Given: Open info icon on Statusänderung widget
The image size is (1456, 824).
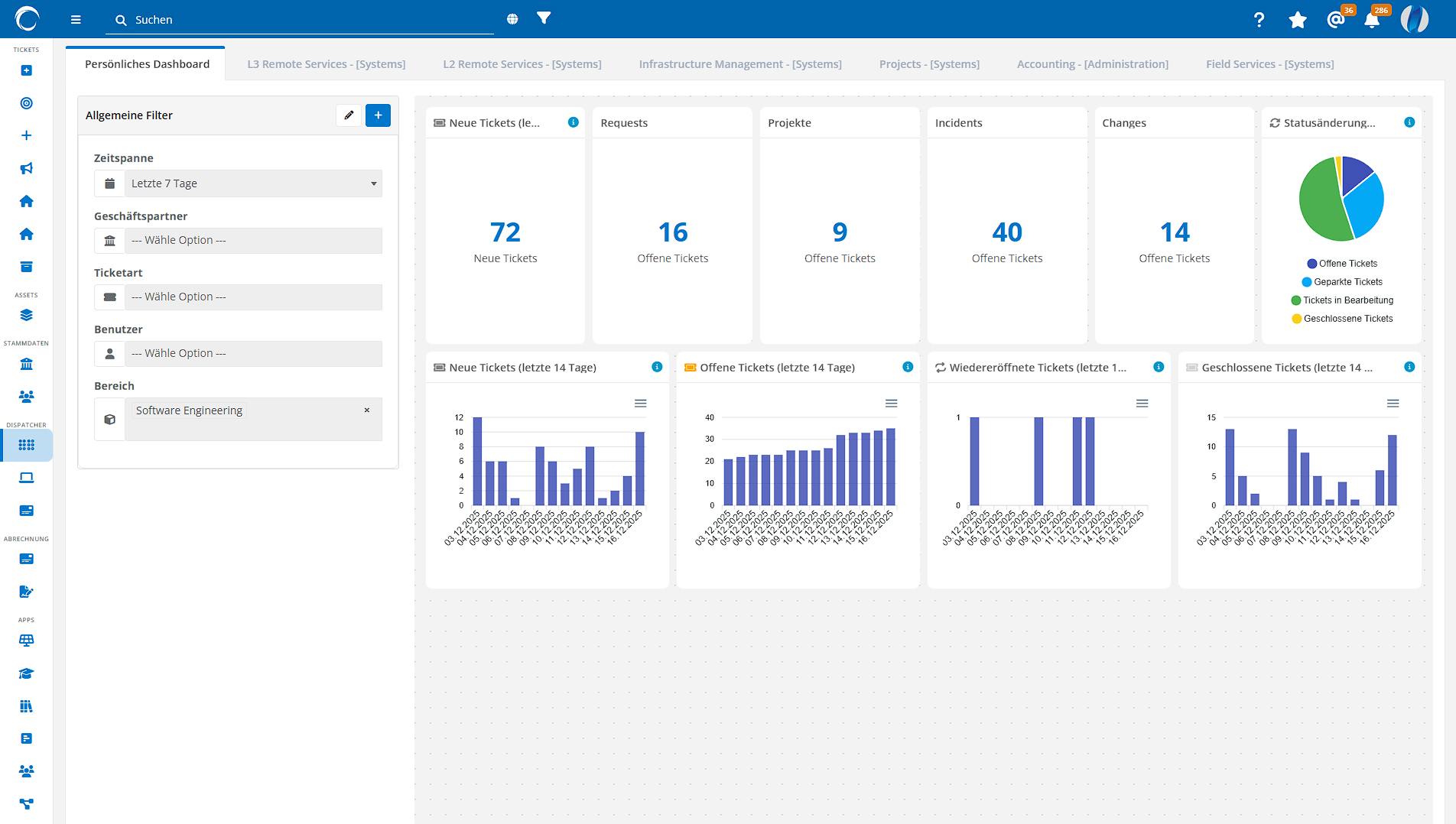Looking at the screenshot, I should pyautogui.click(x=1409, y=122).
